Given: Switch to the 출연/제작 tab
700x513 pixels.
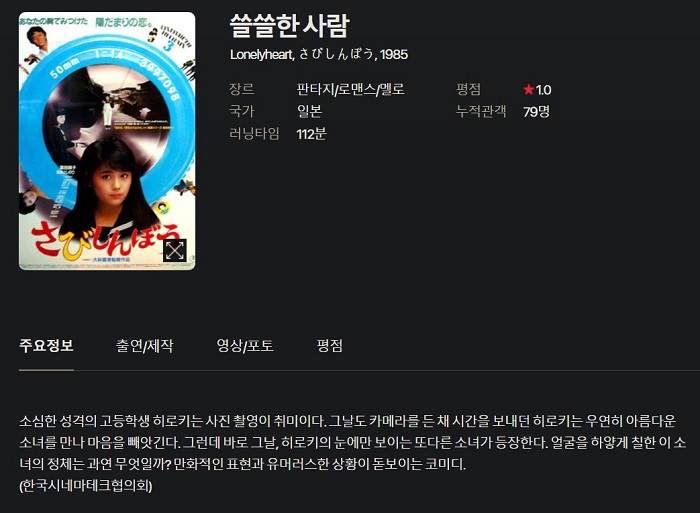Looking at the screenshot, I should [x=144, y=346].
